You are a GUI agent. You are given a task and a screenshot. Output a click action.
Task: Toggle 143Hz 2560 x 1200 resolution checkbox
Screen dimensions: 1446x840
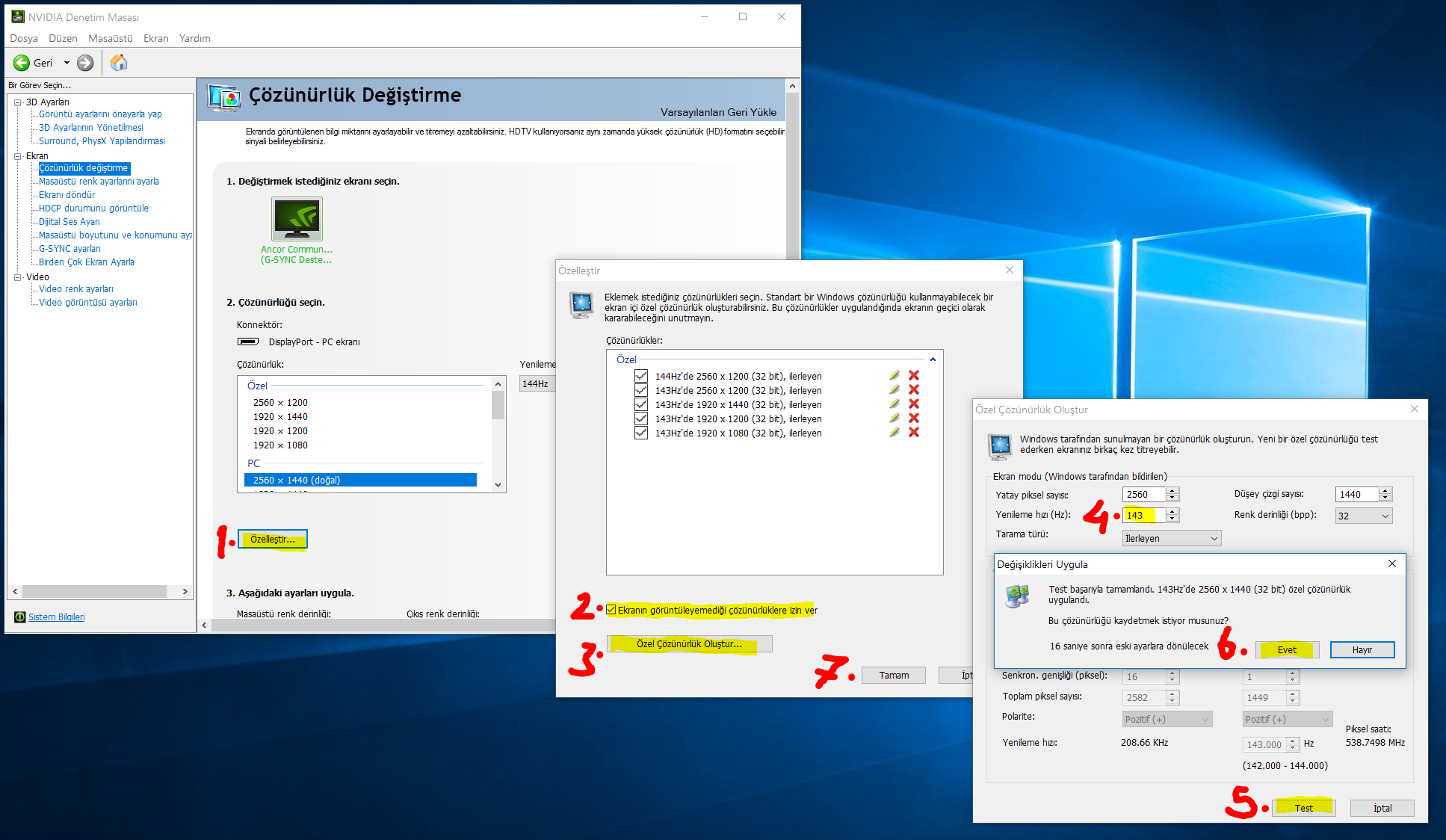pos(641,390)
